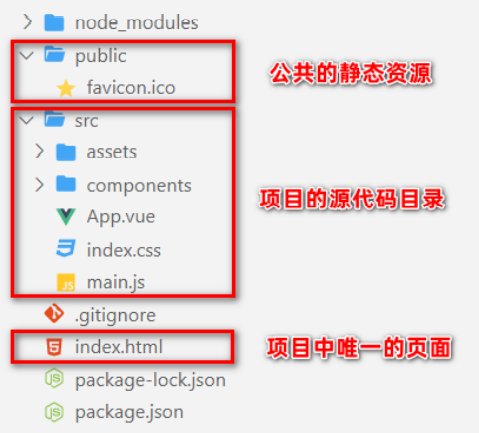Expand the assets folder chevron
The width and height of the screenshot is (479, 433).
tap(40, 151)
